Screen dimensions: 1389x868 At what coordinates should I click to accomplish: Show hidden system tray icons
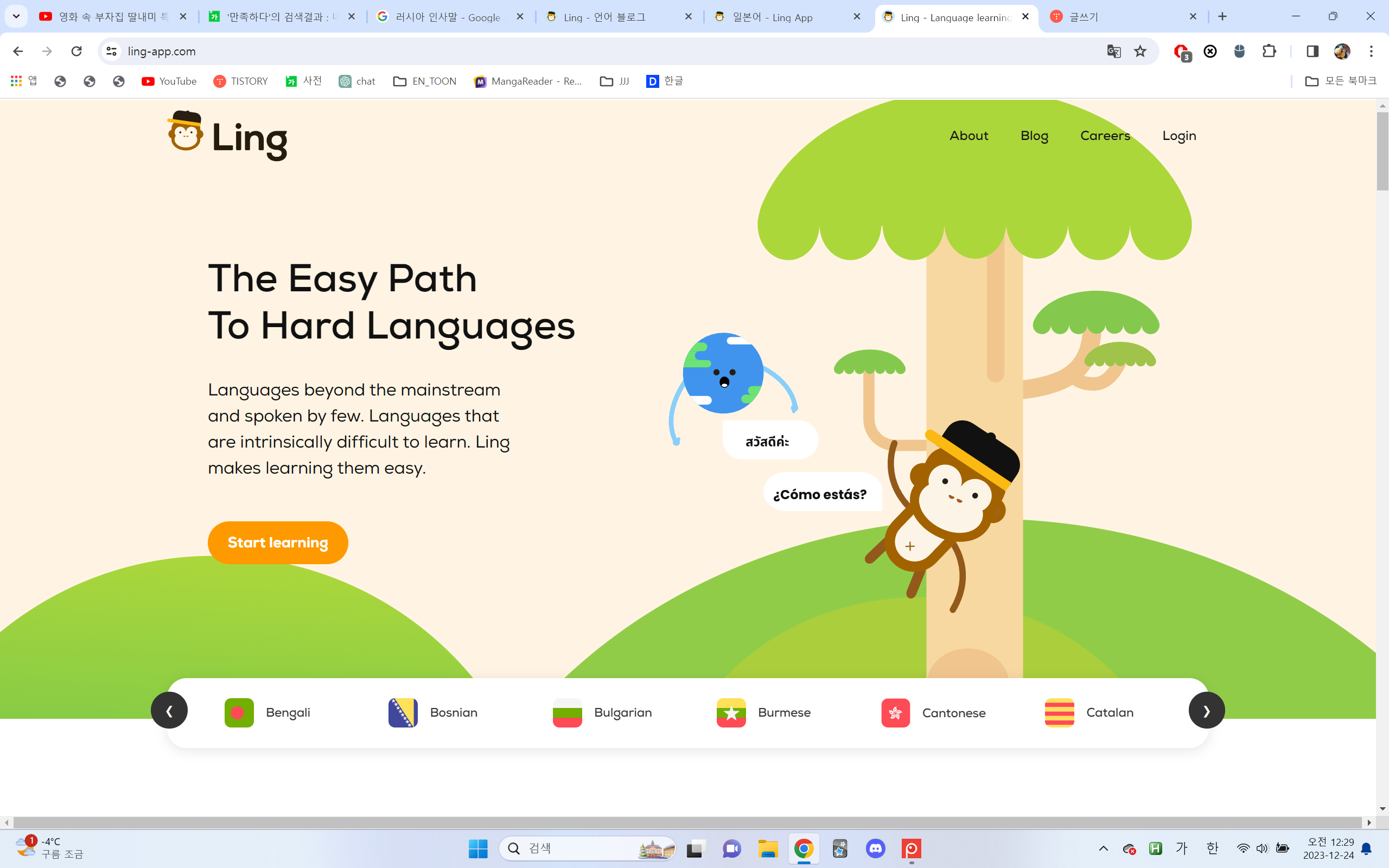1103,848
